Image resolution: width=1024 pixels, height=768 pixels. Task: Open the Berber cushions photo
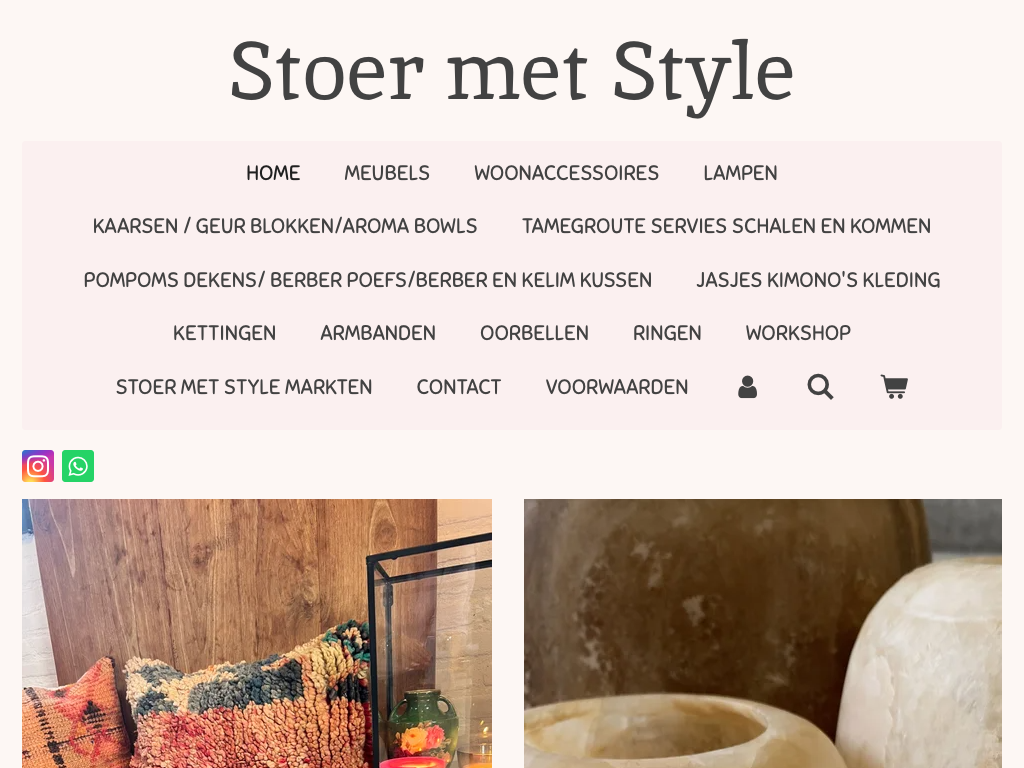[x=257, y=633]
